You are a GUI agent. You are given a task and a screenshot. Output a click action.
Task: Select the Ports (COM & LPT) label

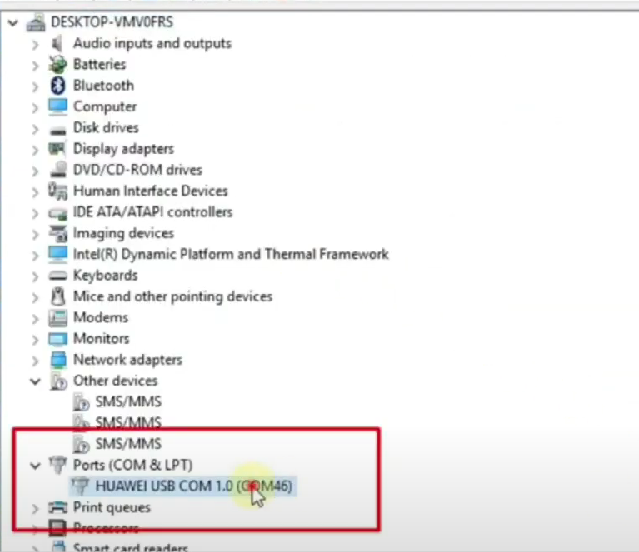pyautogui.click(x=133, y=465)
